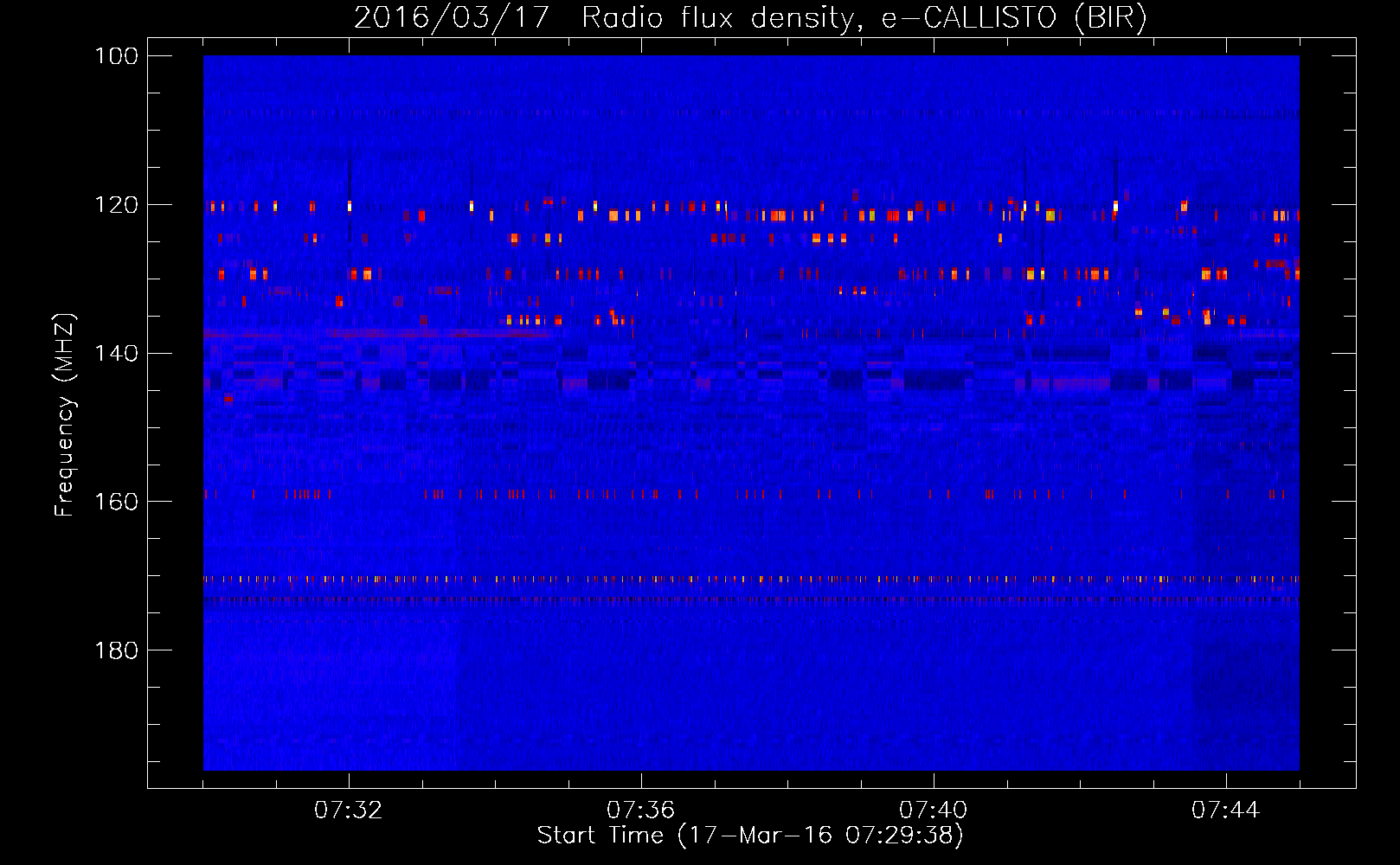The width and height of the screenshot is (1400, 865).
Task: Click the 180 frequency tick label
Action: coord(116,650)
